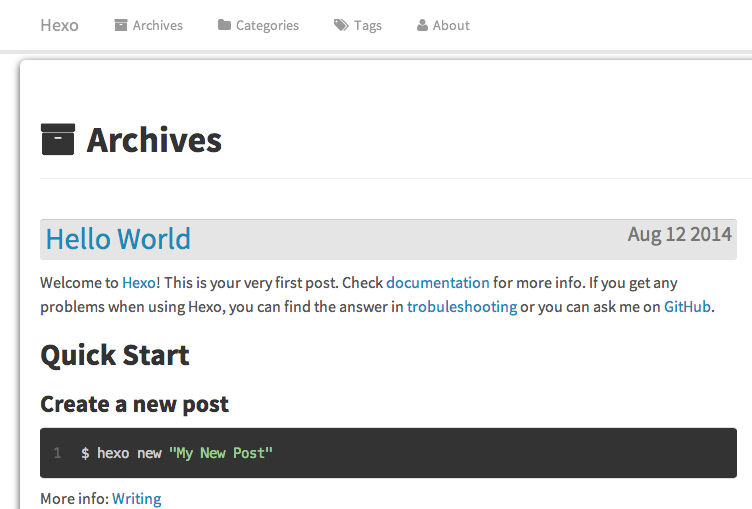This screenshot has height=509, width=752.
Task: Click the About person icon
Action: tap(422, 25)
